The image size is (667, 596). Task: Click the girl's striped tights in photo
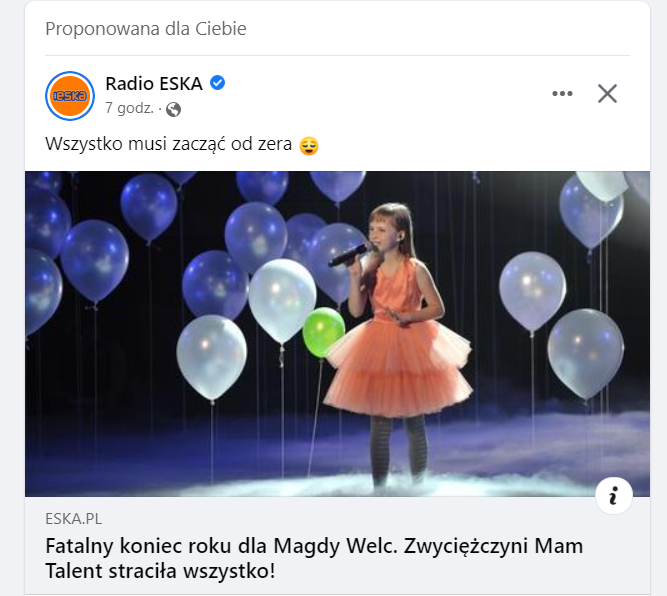click(x=398, y=447)
